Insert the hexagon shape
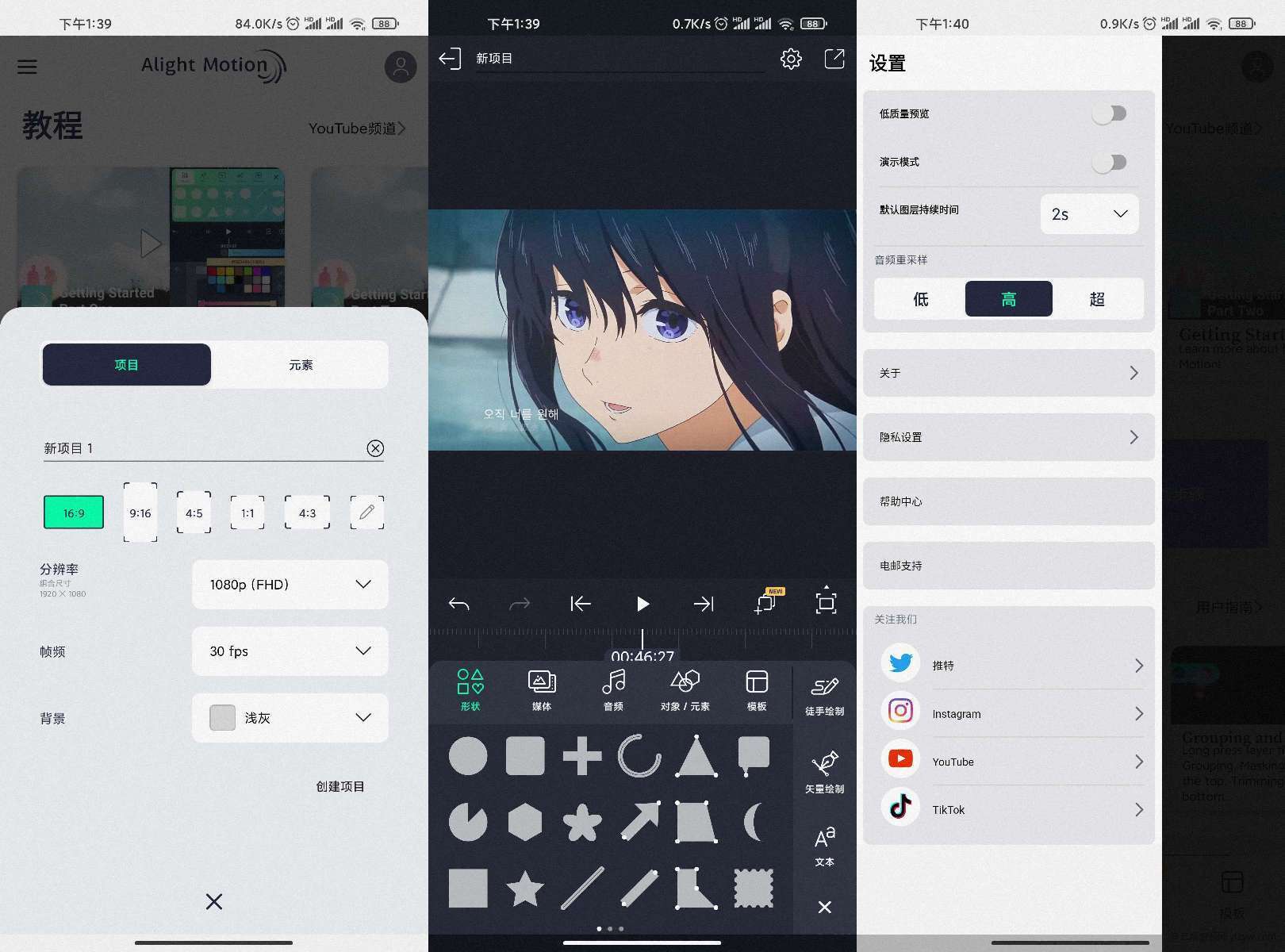Viewport: 1285px width, 952px height. [525, 822]
